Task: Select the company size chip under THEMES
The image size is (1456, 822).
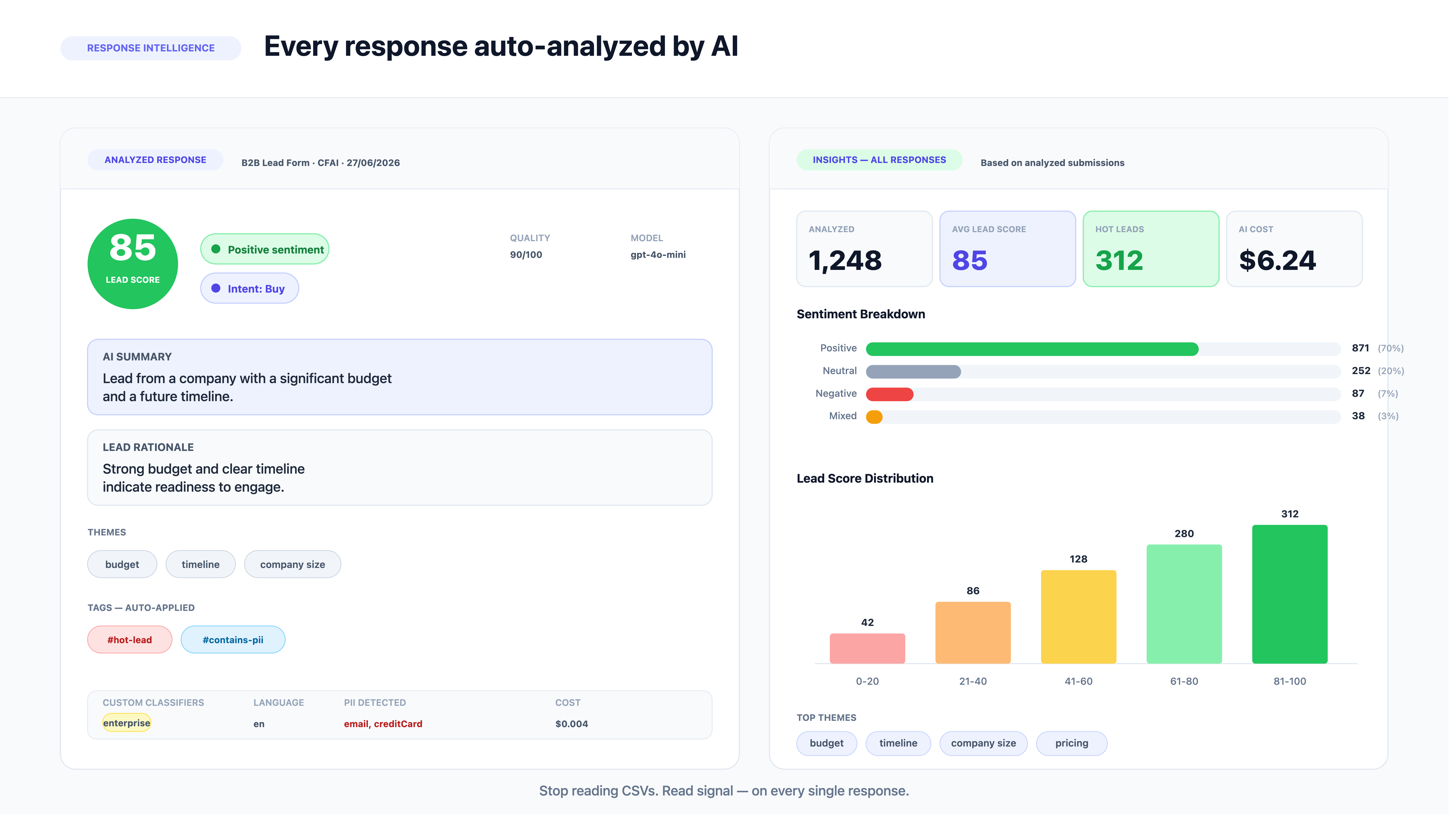Action: (294, 567)
